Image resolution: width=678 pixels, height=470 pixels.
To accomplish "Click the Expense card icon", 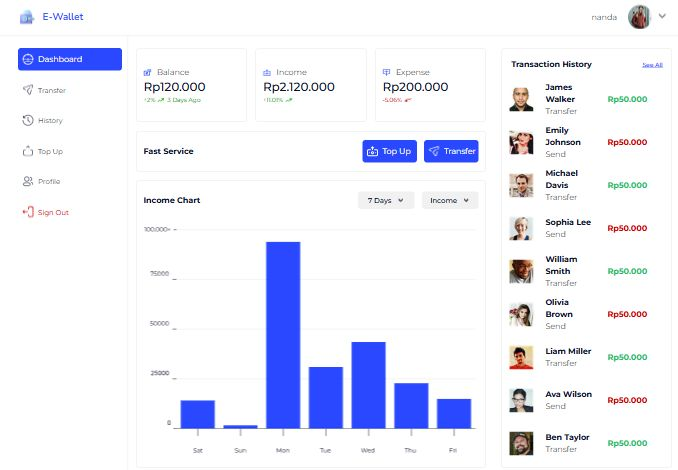I will point(387,72).
